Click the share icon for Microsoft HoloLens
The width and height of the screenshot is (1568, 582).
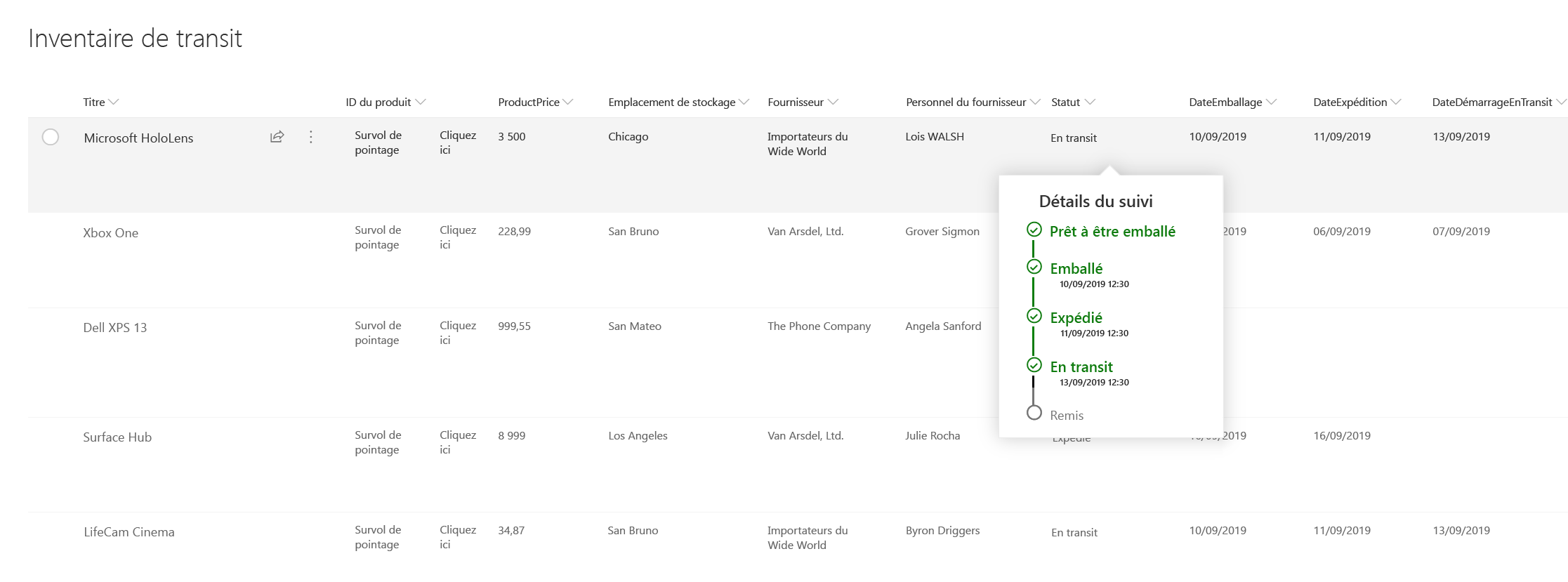(x=277, y=137)
